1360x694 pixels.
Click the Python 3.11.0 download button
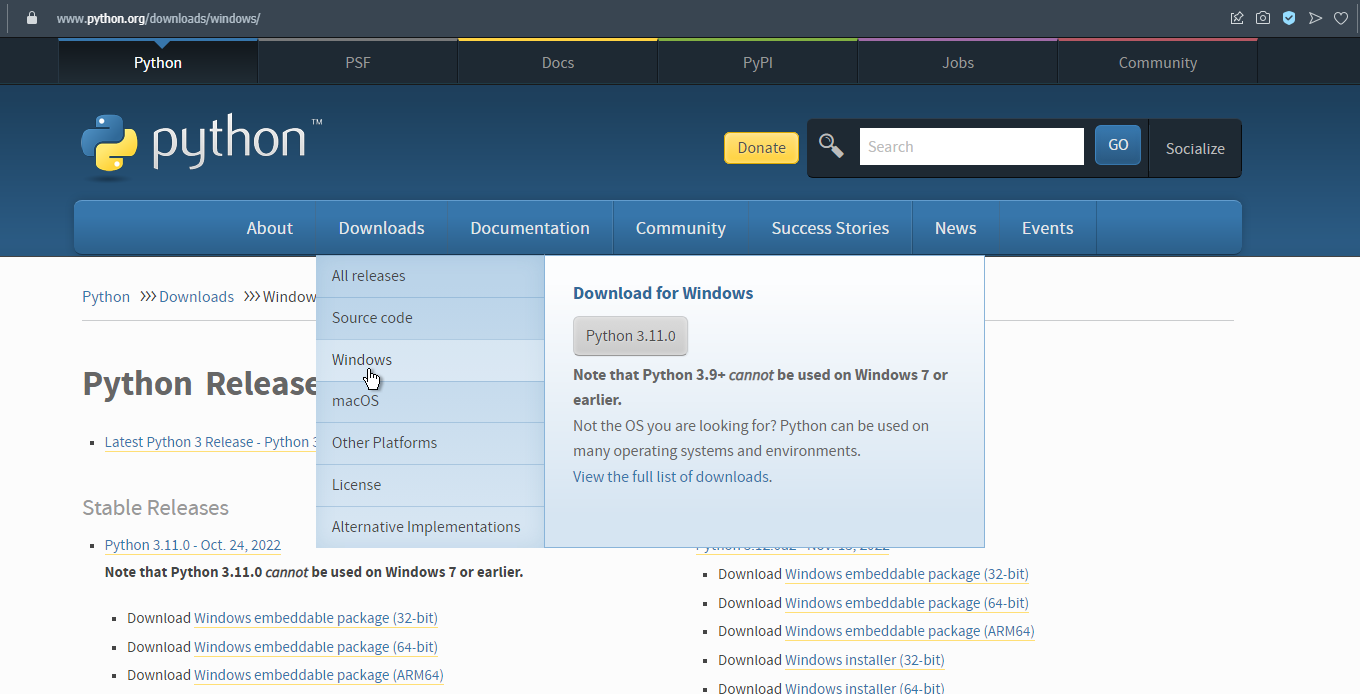click(631, 336)
